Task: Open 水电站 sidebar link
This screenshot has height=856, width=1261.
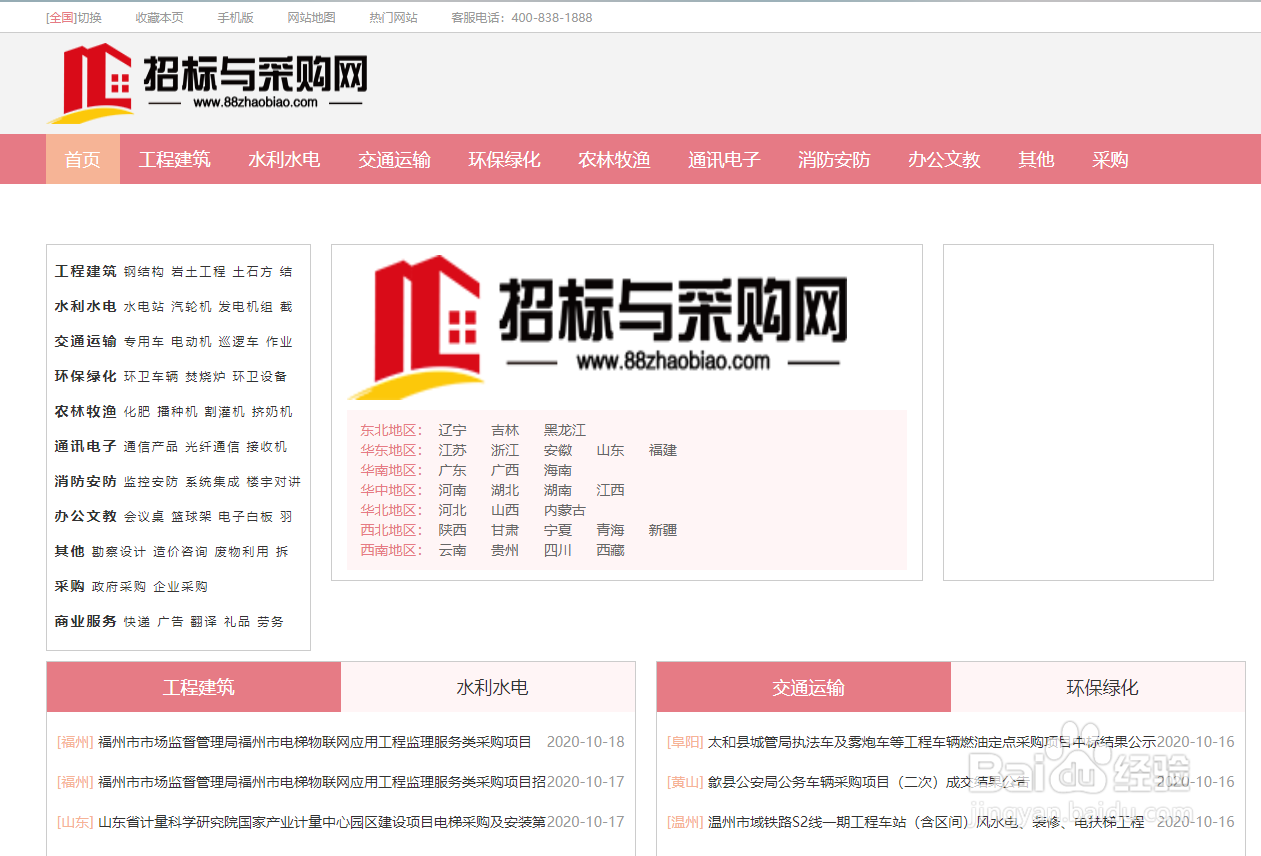Action: click(x=144, y=307)
